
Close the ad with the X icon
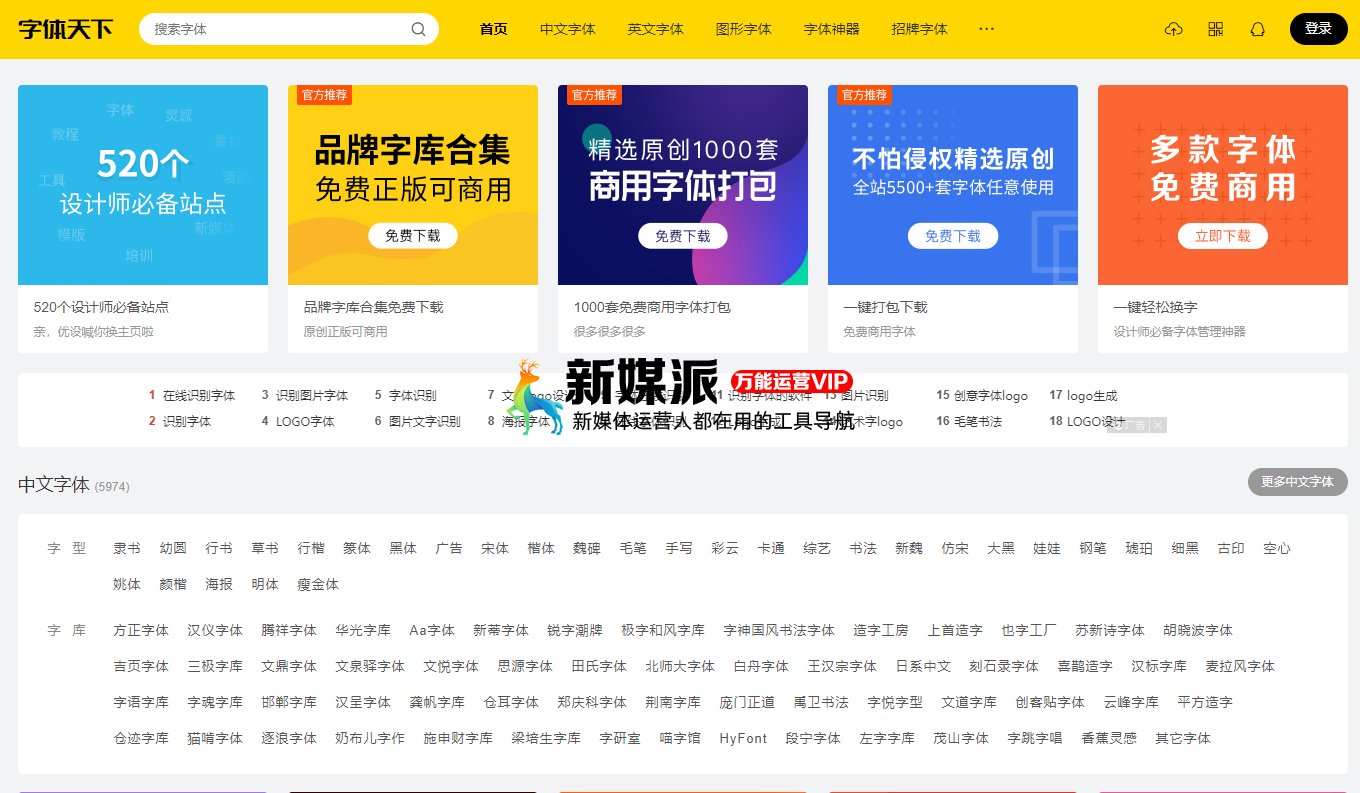pos(1158,425)
